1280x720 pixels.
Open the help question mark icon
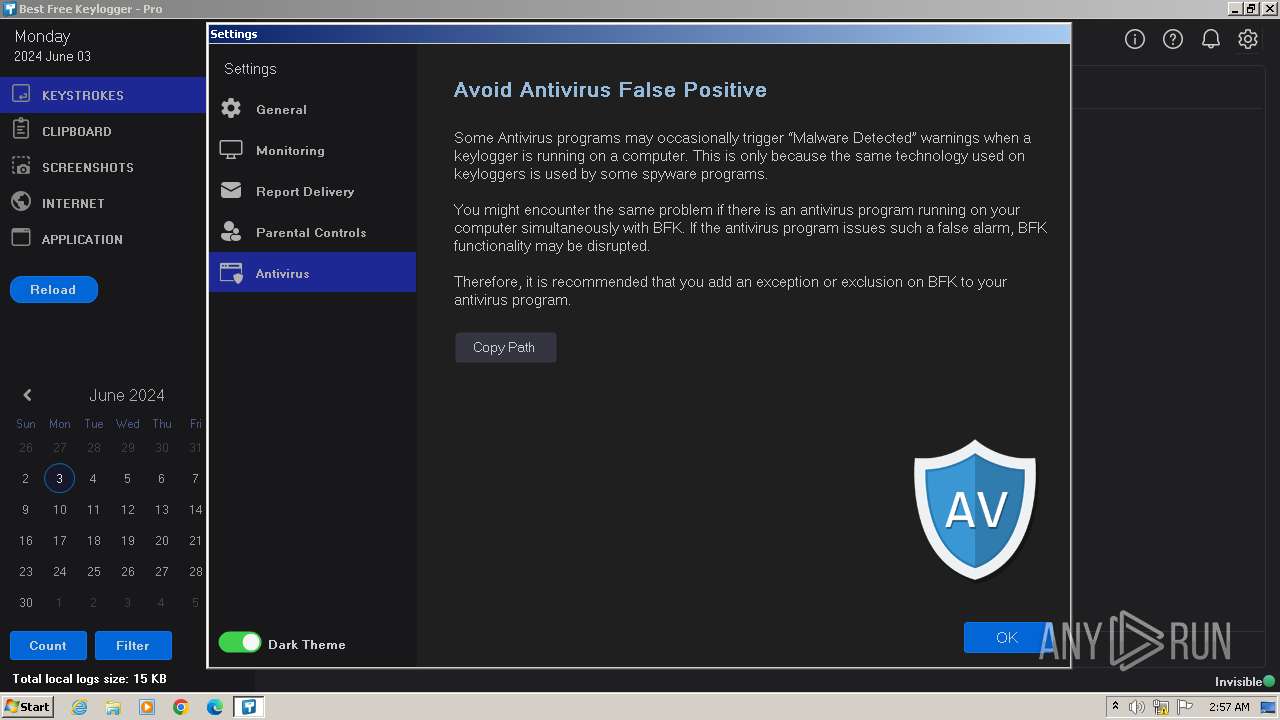(1173, 39)
